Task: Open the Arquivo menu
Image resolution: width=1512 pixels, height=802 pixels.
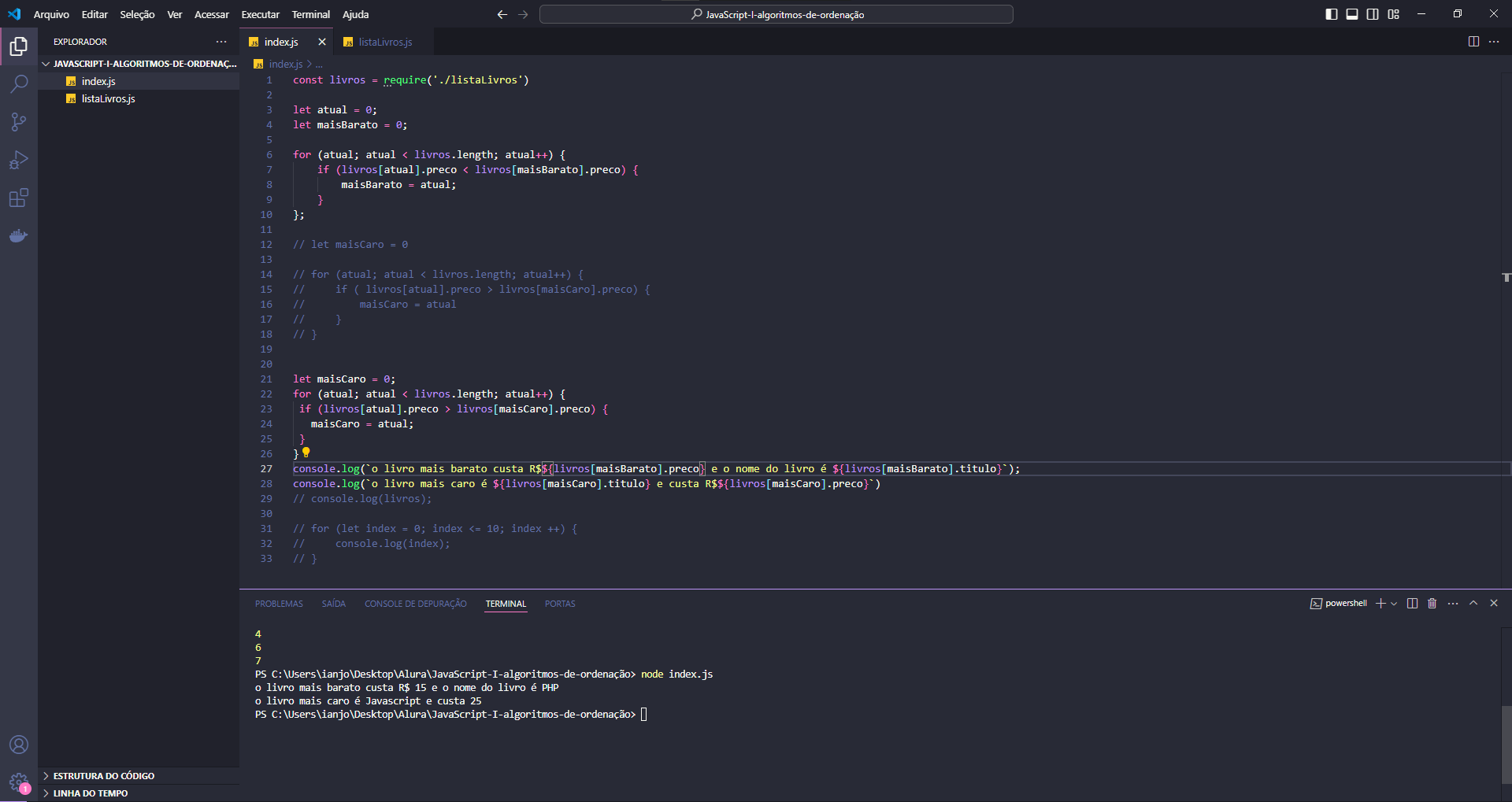Action: click(x=51, y=14)
